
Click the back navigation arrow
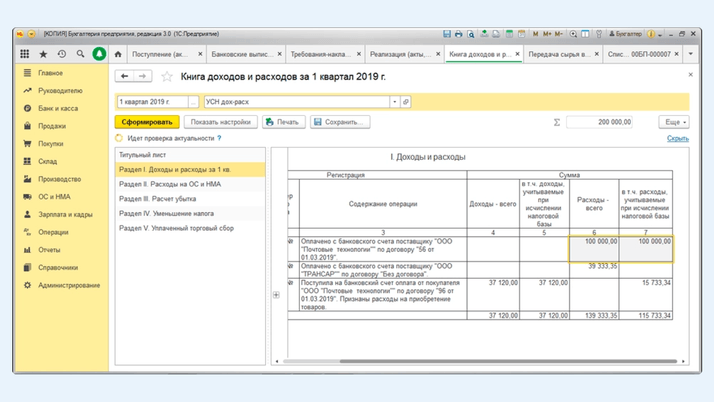(x=125, y=76)
